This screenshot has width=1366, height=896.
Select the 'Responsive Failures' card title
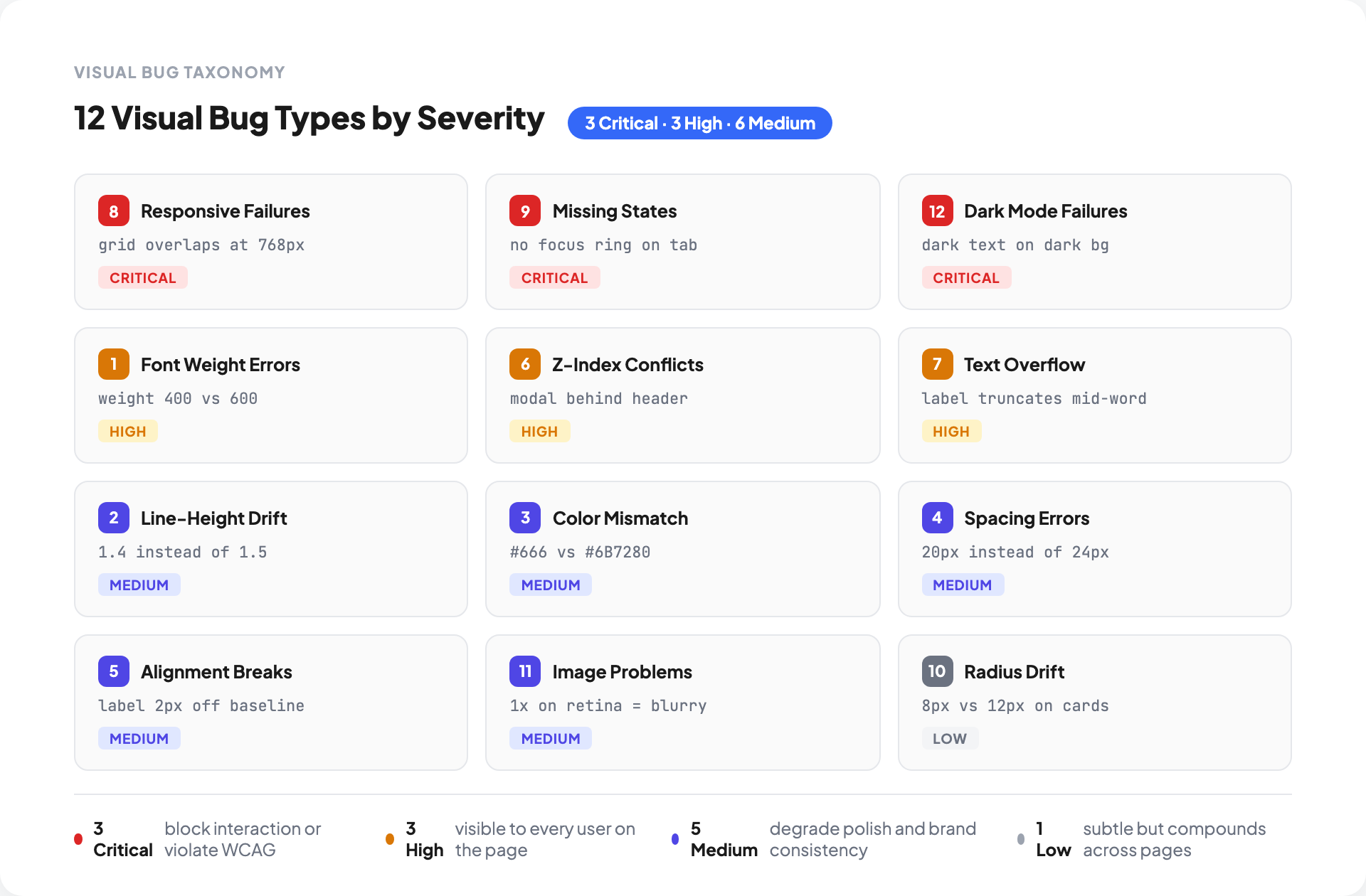tap(226, 211)
